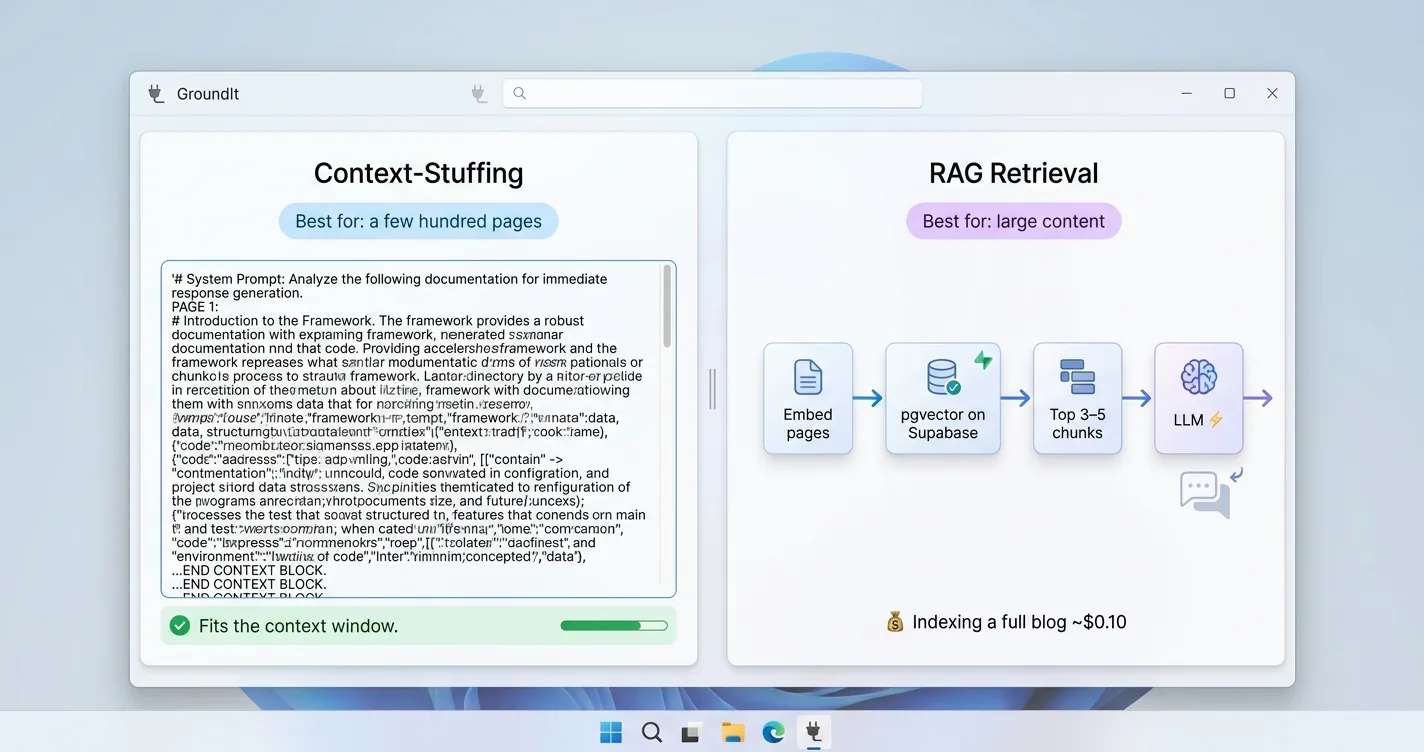
Task: Select the Top 3–5 chunks card
Action: [x=1077, y=398]
